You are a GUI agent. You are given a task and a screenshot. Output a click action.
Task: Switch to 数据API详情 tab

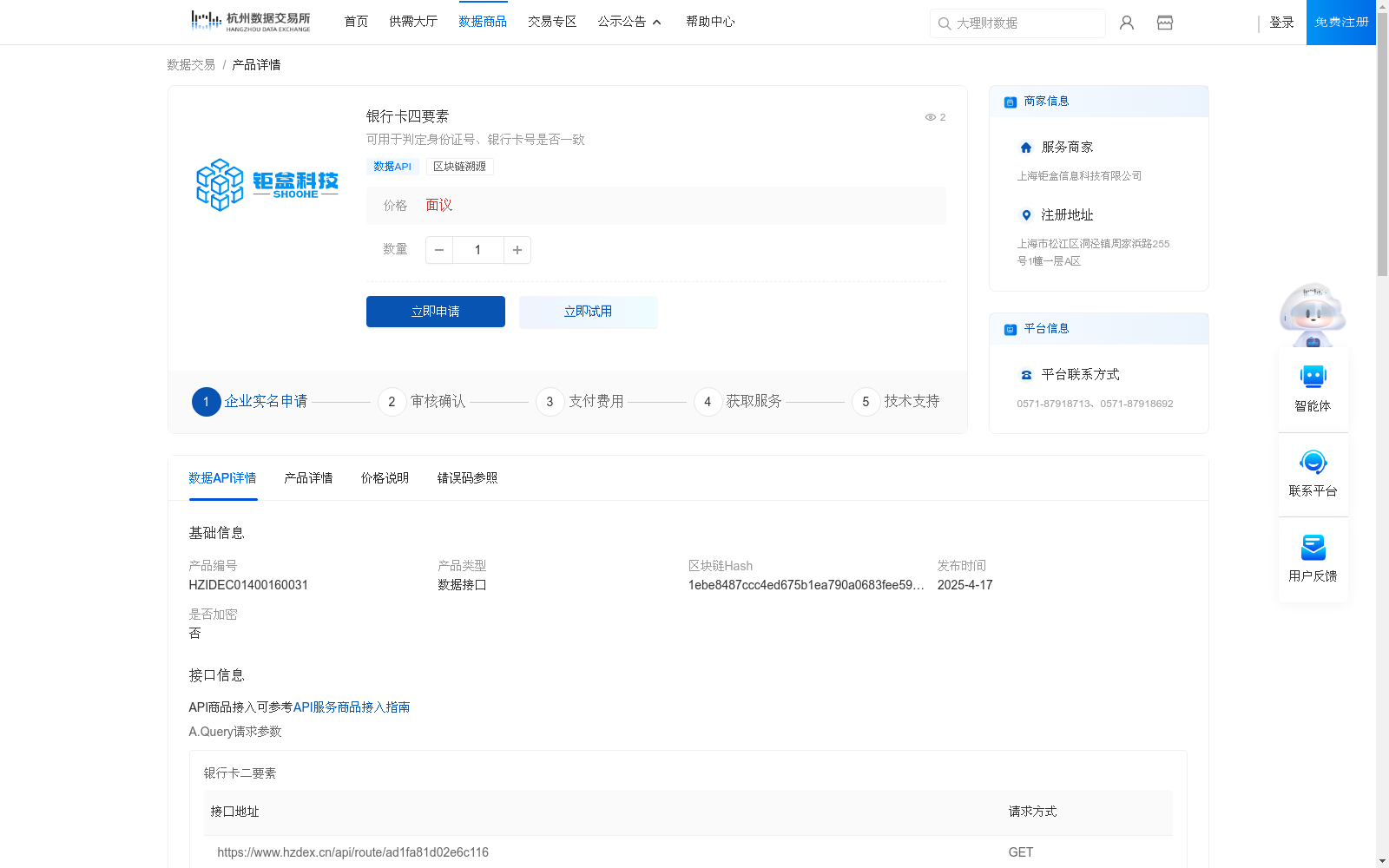point(222,478)
